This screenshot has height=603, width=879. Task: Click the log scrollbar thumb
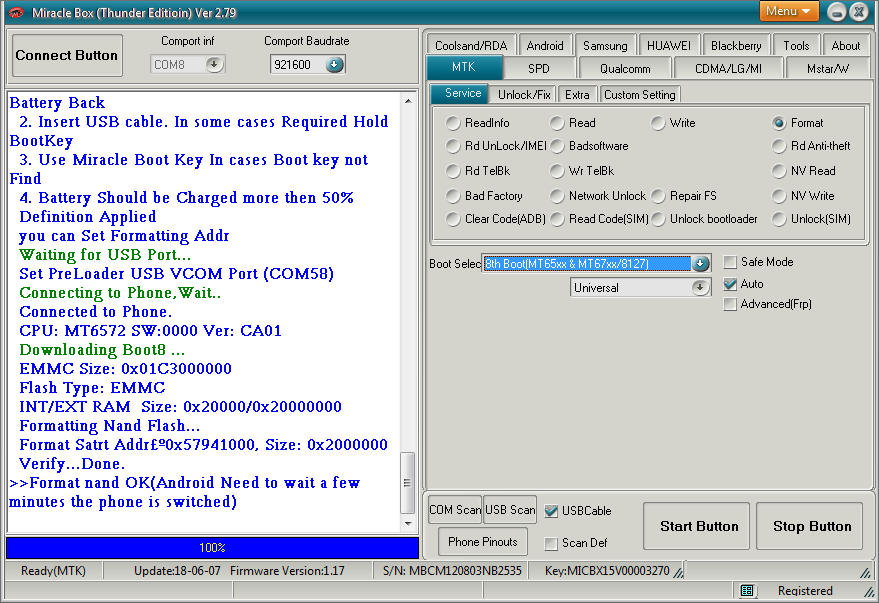coord(408,483)
